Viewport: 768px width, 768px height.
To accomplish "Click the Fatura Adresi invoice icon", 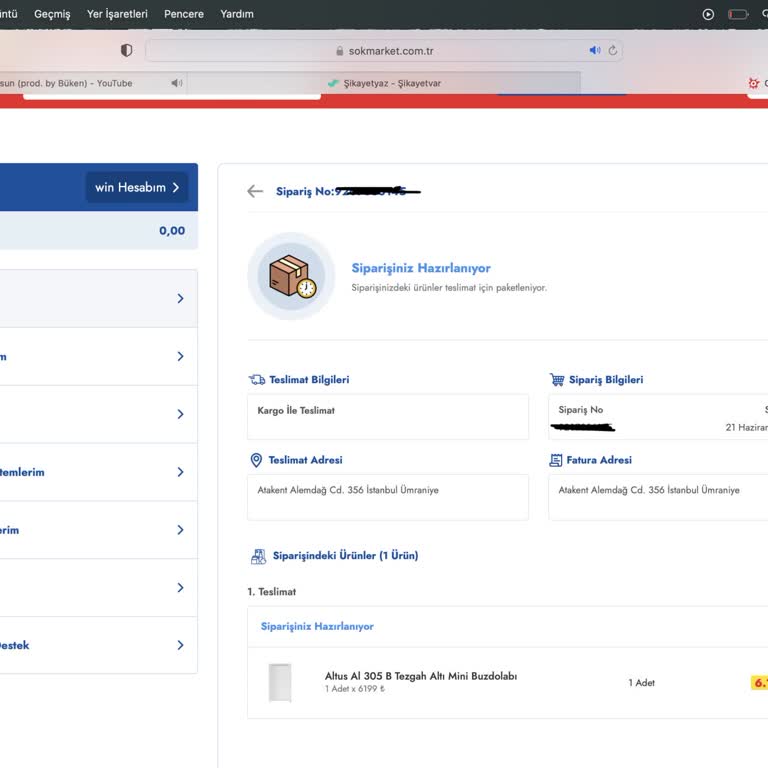I will point(556,460).
